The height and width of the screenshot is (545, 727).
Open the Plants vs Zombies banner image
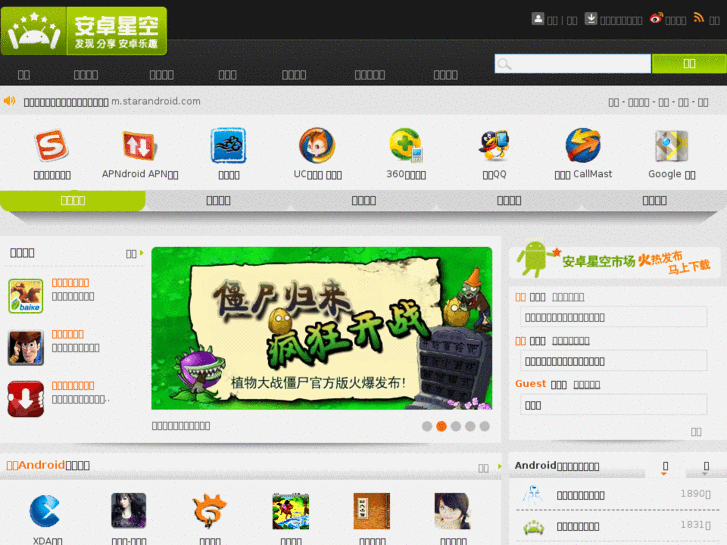point(322,328)
